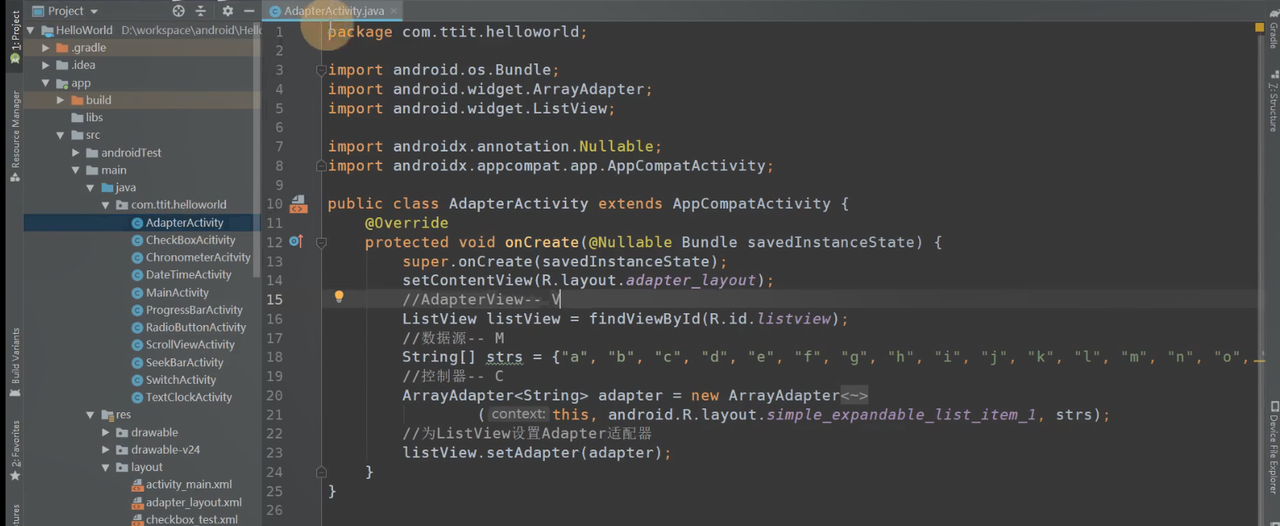Open the Resource Manager tool window
The height and width of the screenshot is (526, 1280).
pos(15,136)
